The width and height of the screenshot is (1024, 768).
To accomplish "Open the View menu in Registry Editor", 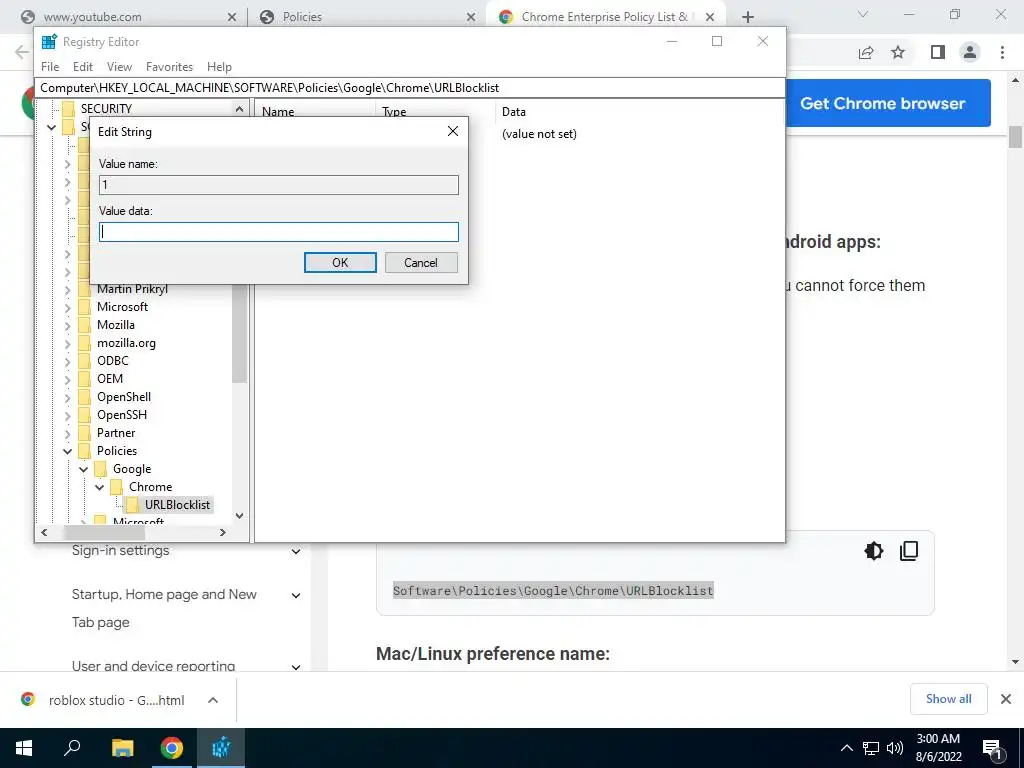I will tap(120, 67).
